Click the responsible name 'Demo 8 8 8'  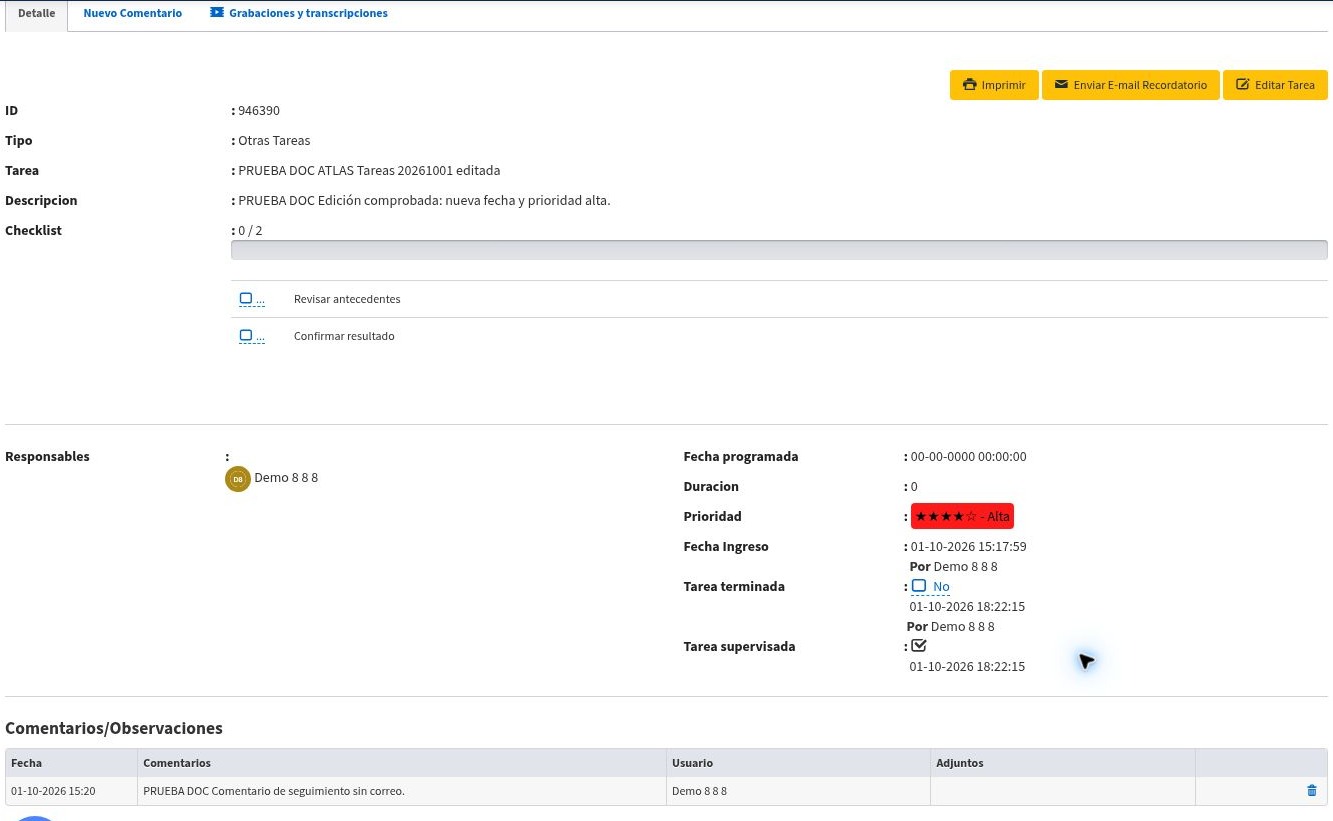click(286, 478)
